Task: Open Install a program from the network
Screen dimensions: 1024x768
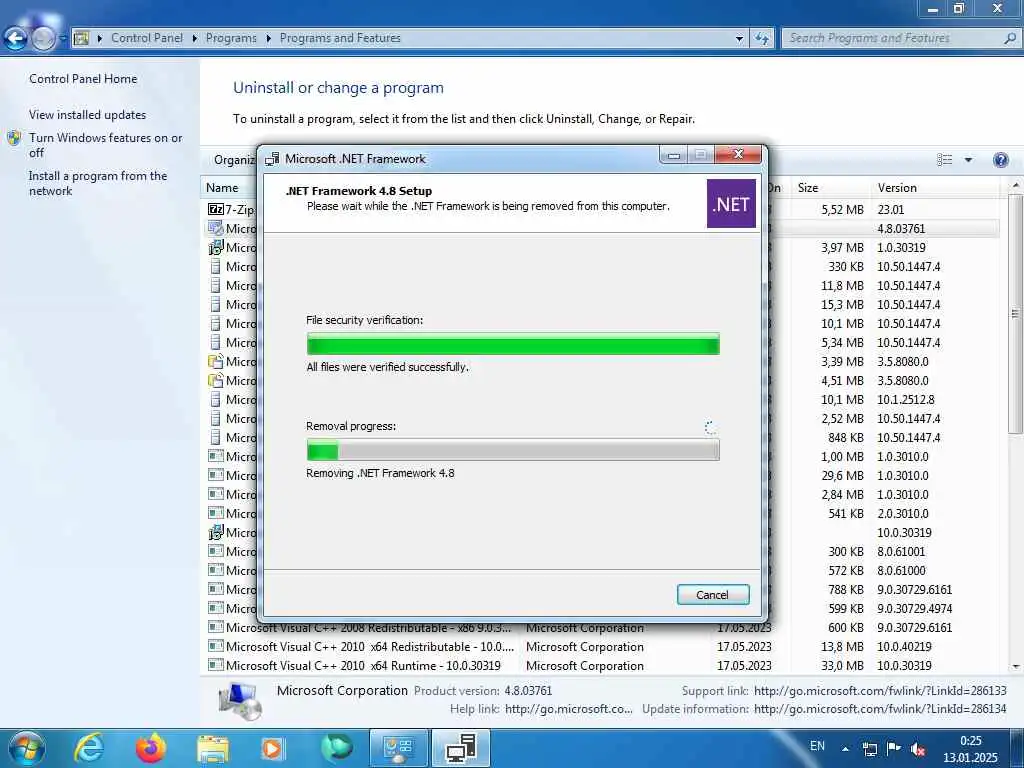Action: pos(98,183)
